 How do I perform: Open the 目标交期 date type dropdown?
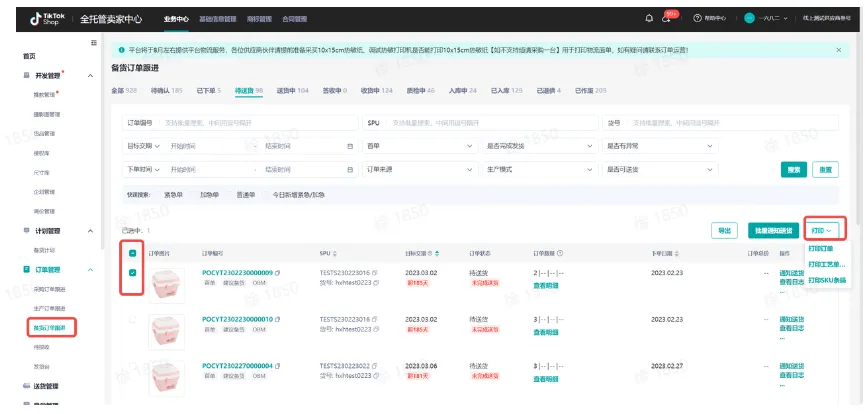tap(142, 146)
